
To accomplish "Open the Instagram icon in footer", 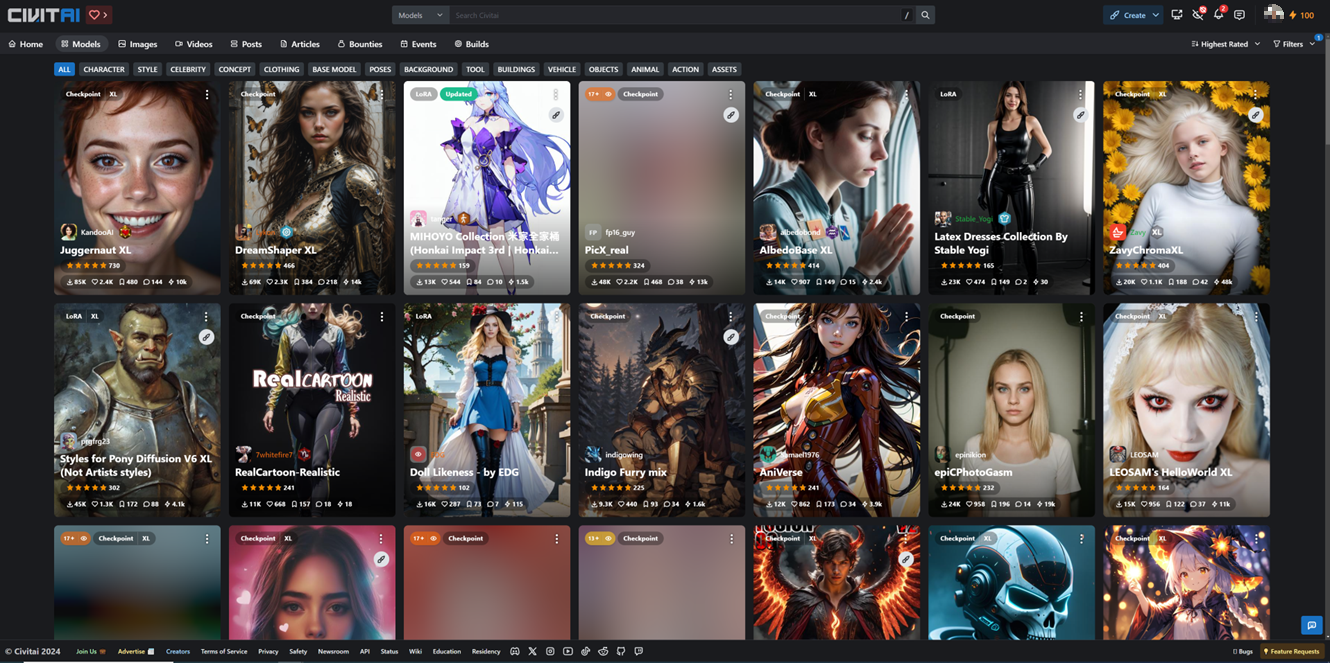I will (x=550, y=651).
